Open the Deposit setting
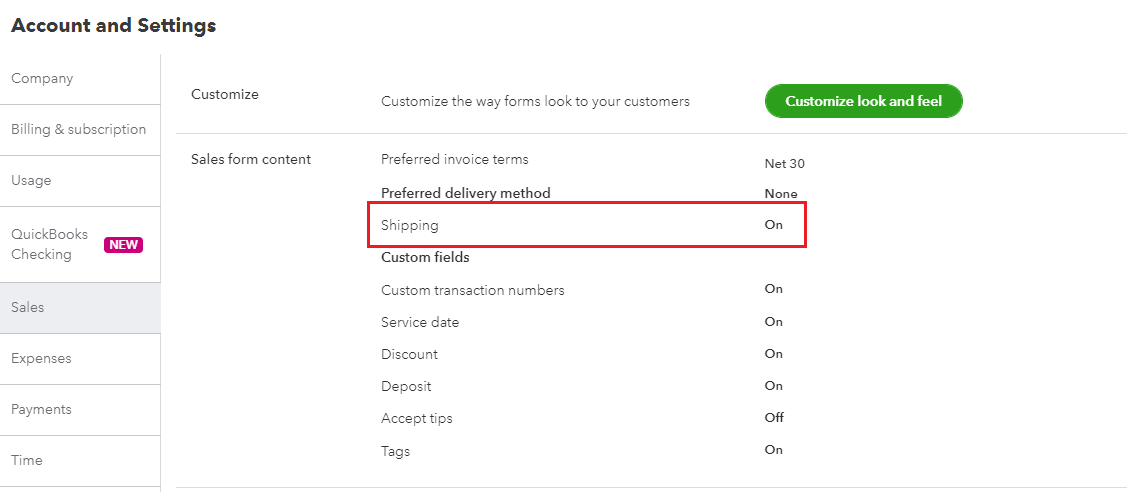 click(406, 387)
